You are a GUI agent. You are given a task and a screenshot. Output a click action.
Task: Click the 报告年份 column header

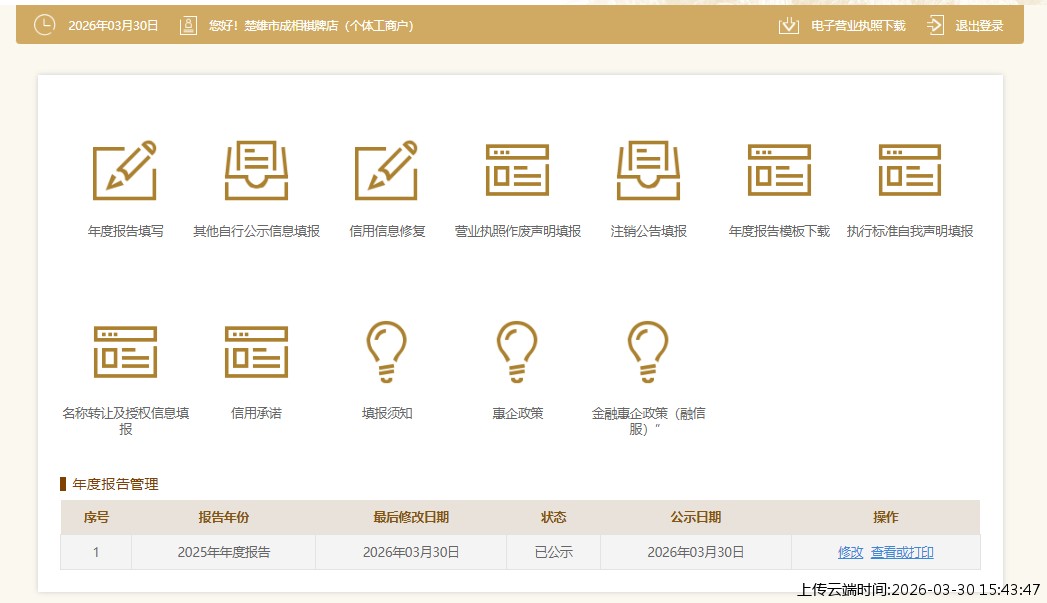tap(223, 517)
